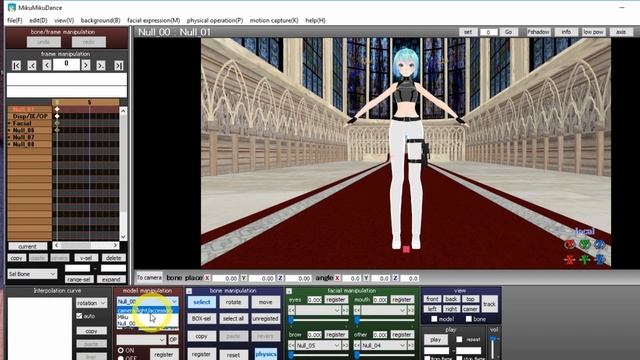Viewport: 640px width, 360px height.
Task: Open the brow Null_05 morph dropdown
Action: click(x=318, y=345)
